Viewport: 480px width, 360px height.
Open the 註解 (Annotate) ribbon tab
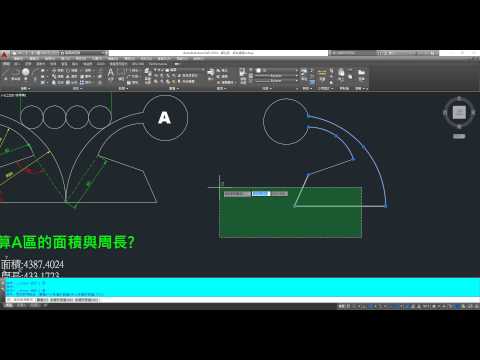[29, 63]
